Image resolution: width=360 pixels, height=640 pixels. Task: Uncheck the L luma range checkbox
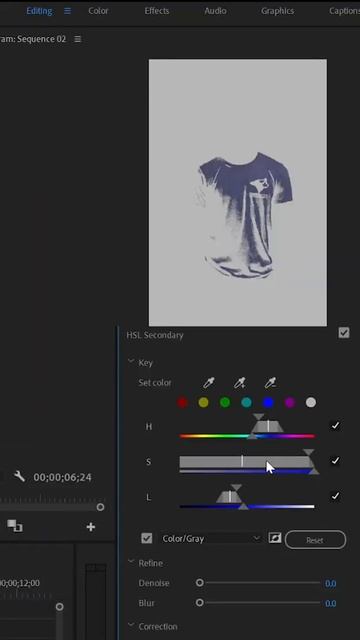coord(335,496)
